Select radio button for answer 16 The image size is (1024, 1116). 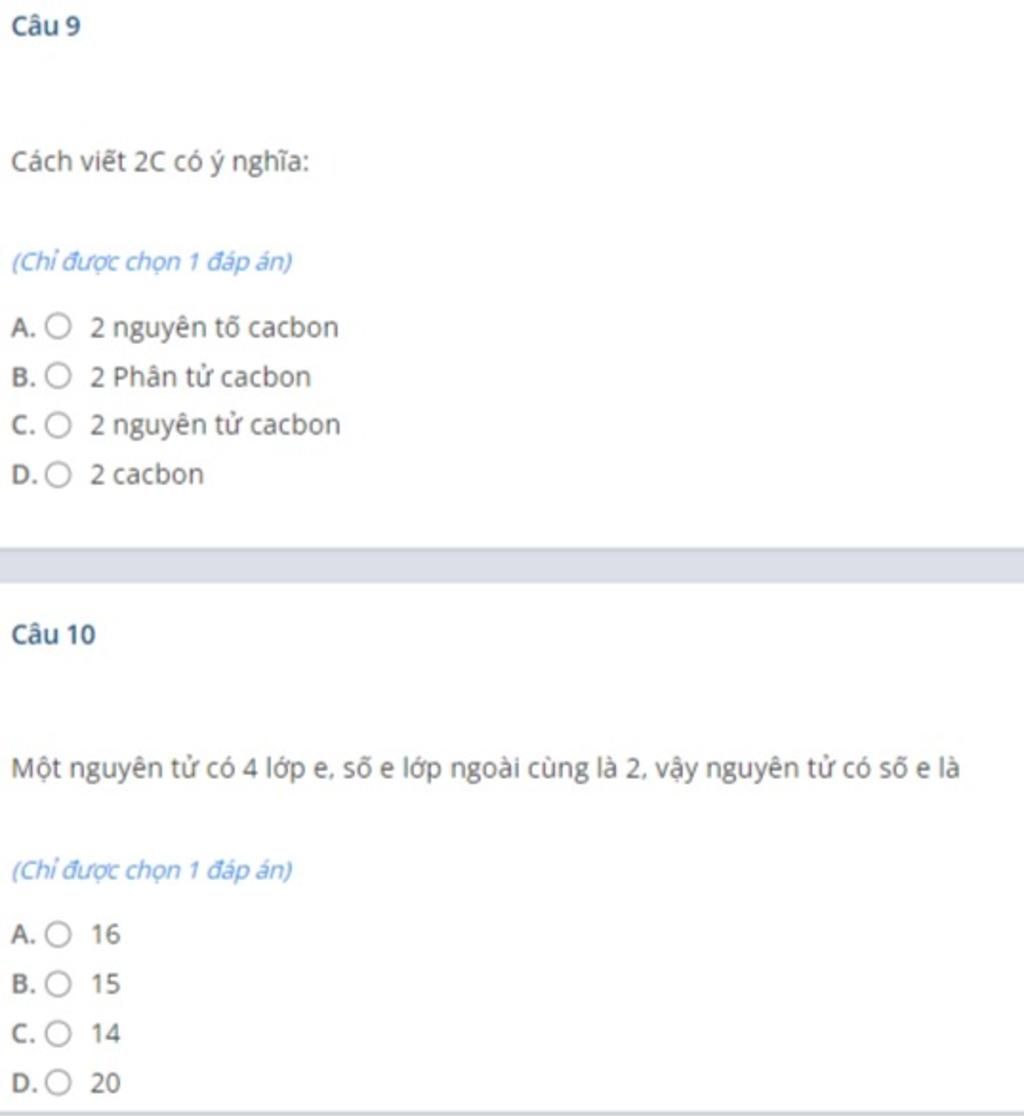tap(58, 934)
